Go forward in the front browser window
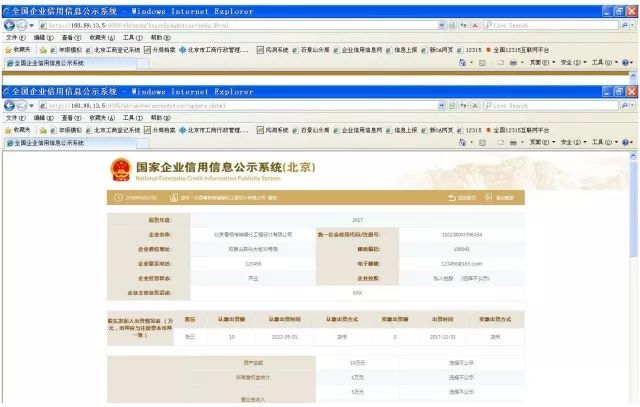The image size is (640, 407). [22, 106]
